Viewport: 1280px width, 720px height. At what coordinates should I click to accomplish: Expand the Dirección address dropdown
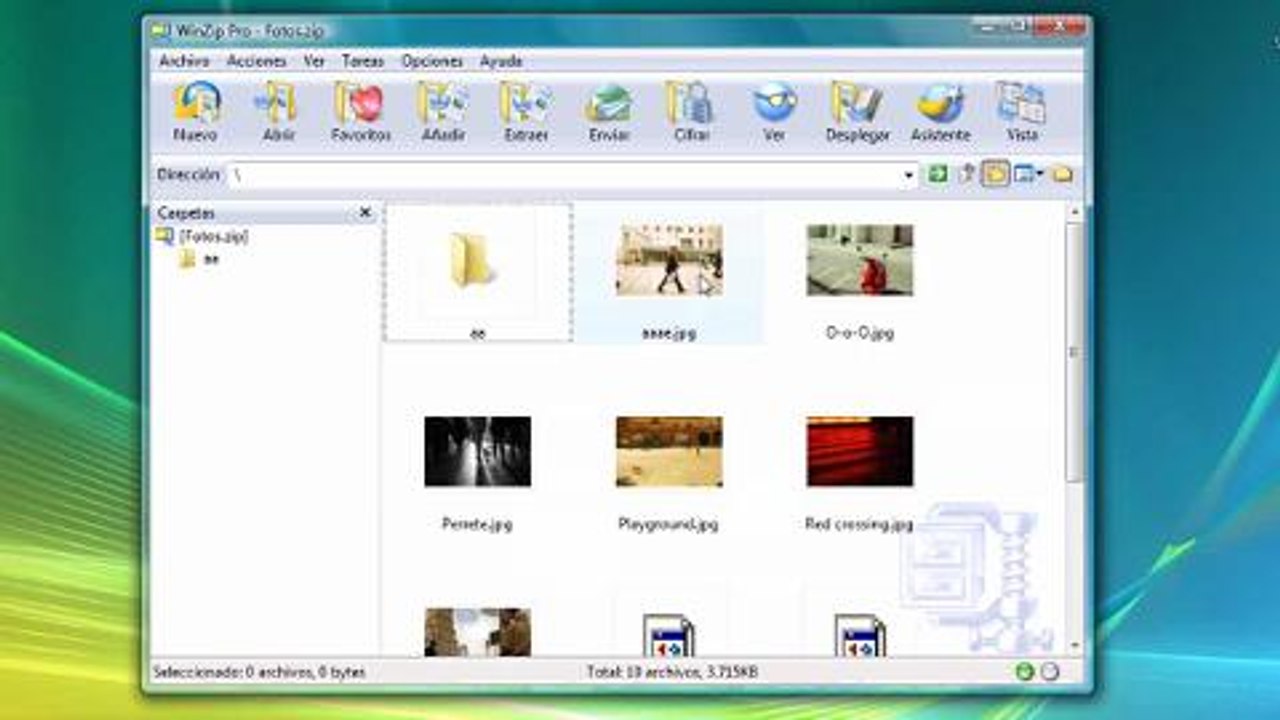909,175
